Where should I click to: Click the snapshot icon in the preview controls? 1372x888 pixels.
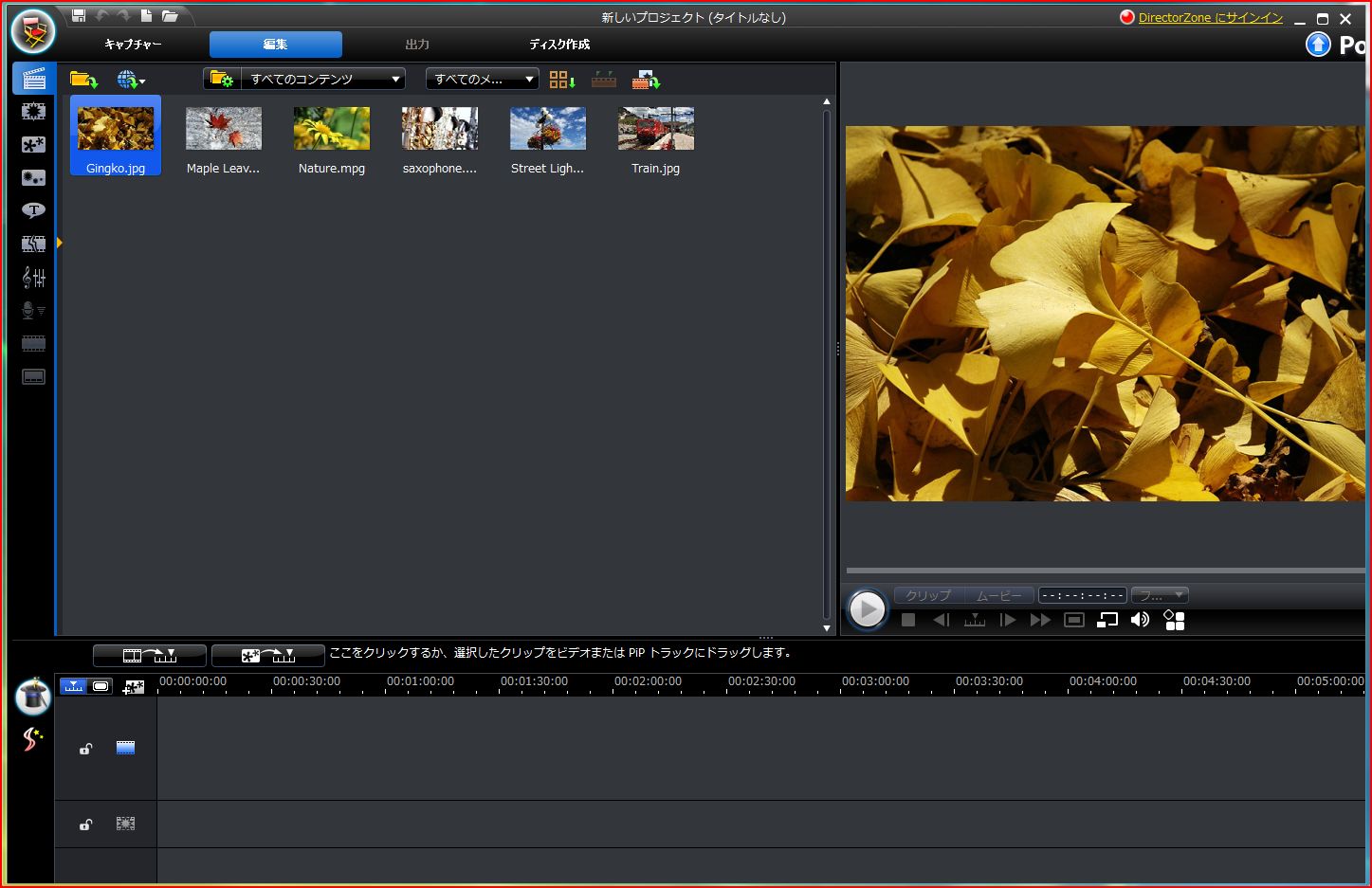[1073, 620]
